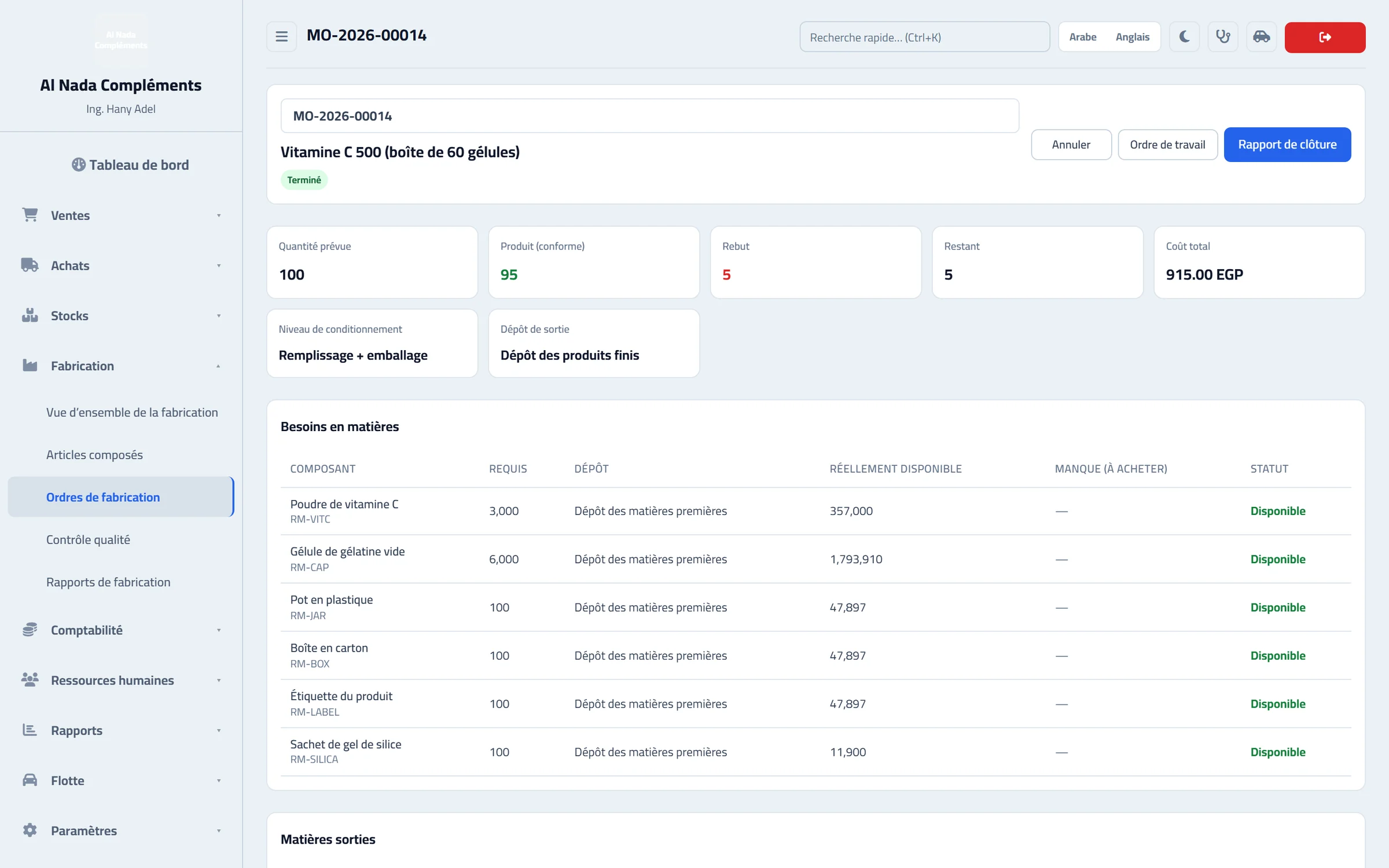Switch language to Arabe
This screenshot has height=868, width=1389.
(1082, 37)
